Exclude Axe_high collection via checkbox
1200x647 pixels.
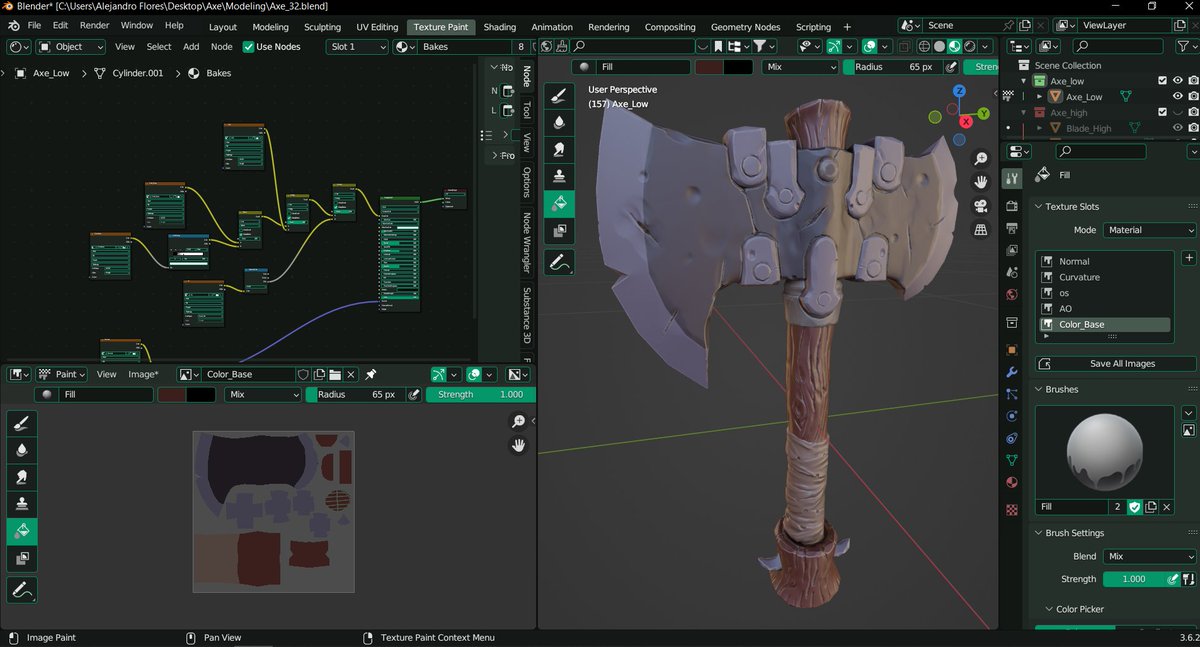pos(1162,112)
